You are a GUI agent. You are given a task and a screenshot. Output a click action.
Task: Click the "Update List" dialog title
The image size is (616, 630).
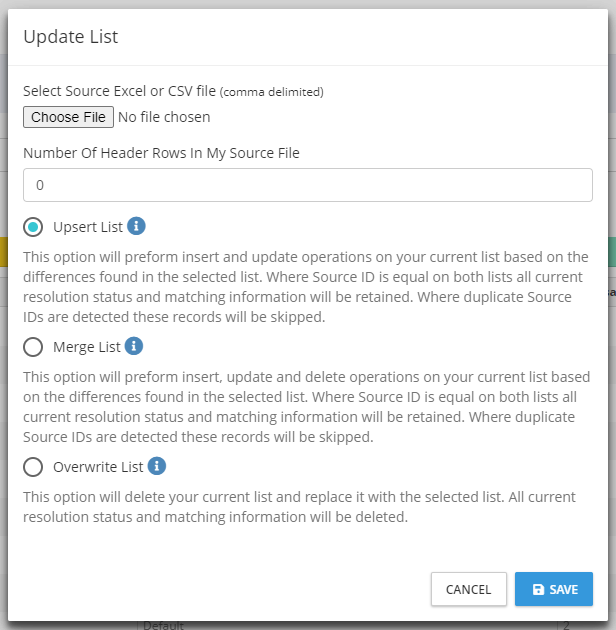[70, 37]
